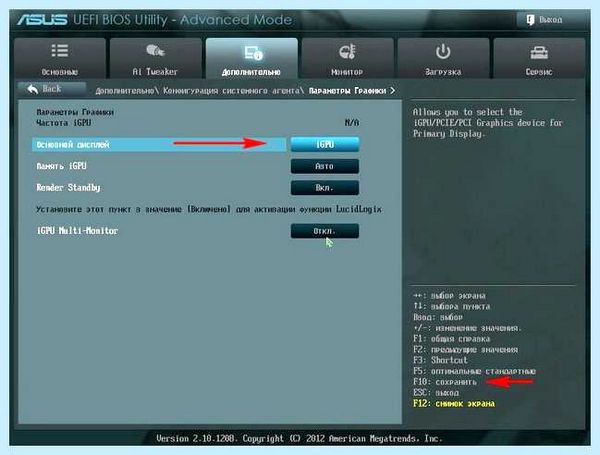Click the UEFI BIOS Utility title text
The image size is (600, 455).
pos(182,20)
